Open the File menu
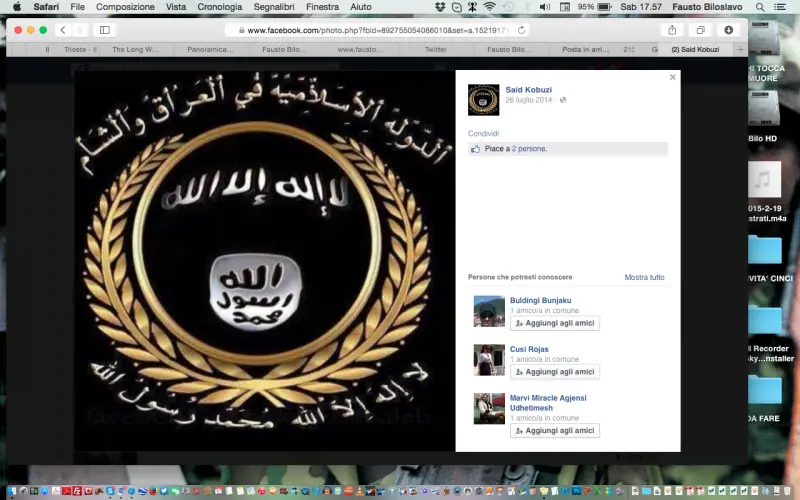The height and width of the screenshot is (500, 800). click(78, 7)
